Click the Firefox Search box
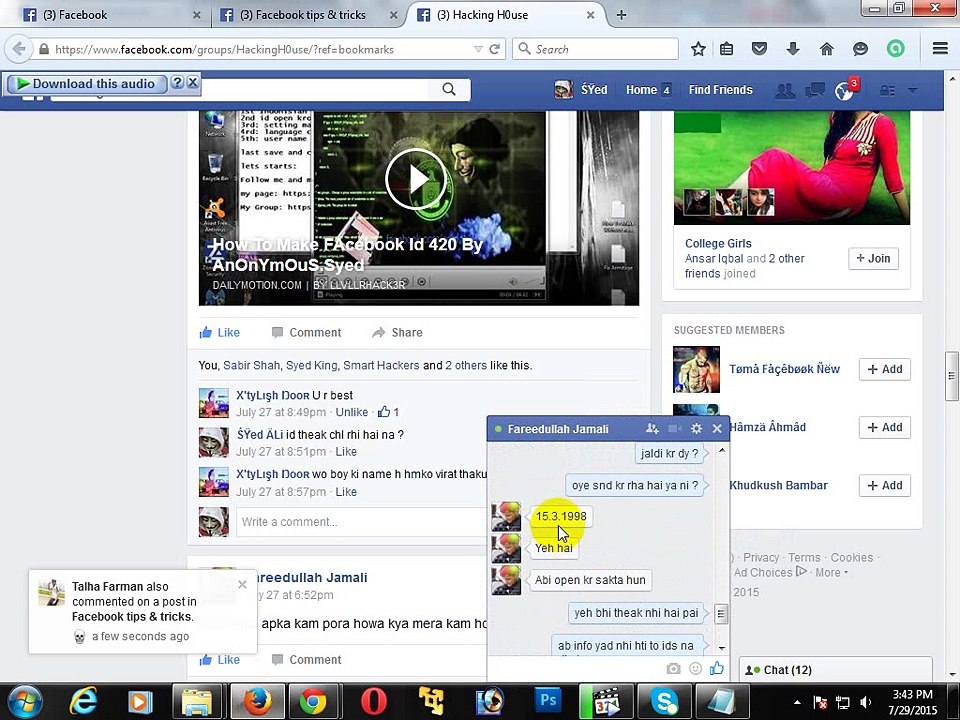The height and width of the screenshot is (720, 960). click(x=596, y=49)
